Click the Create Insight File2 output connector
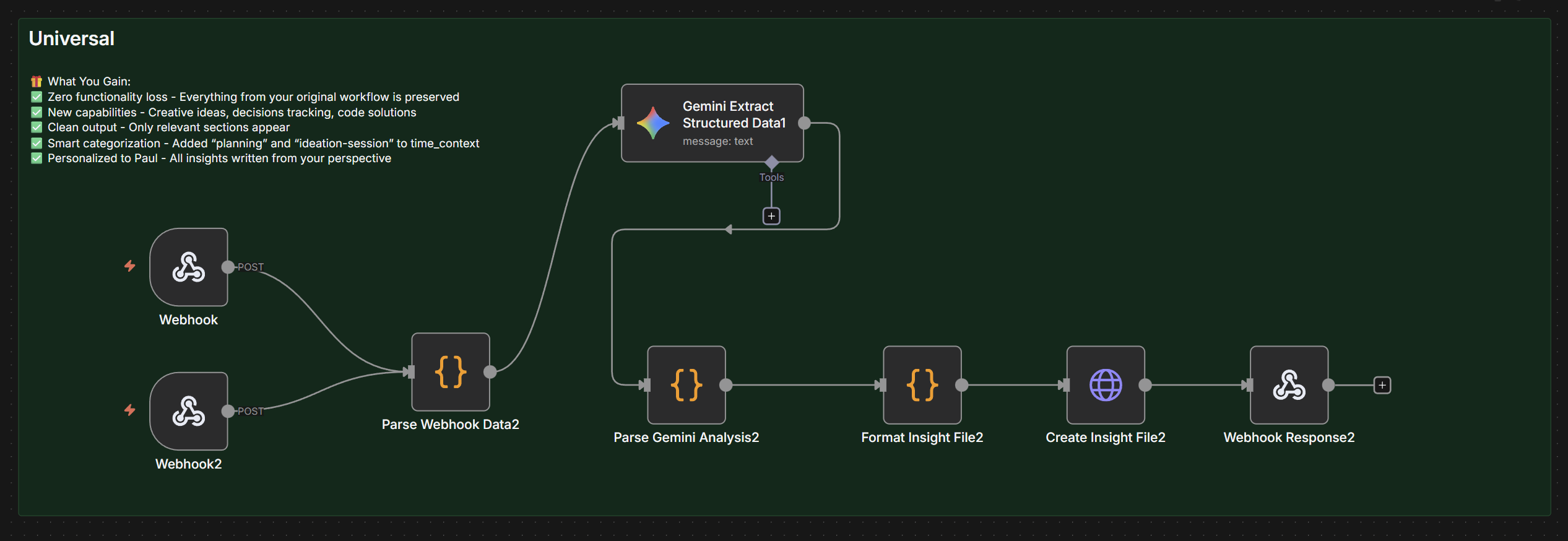This screenshot has width=1568, height=541. click(1145, 385)
